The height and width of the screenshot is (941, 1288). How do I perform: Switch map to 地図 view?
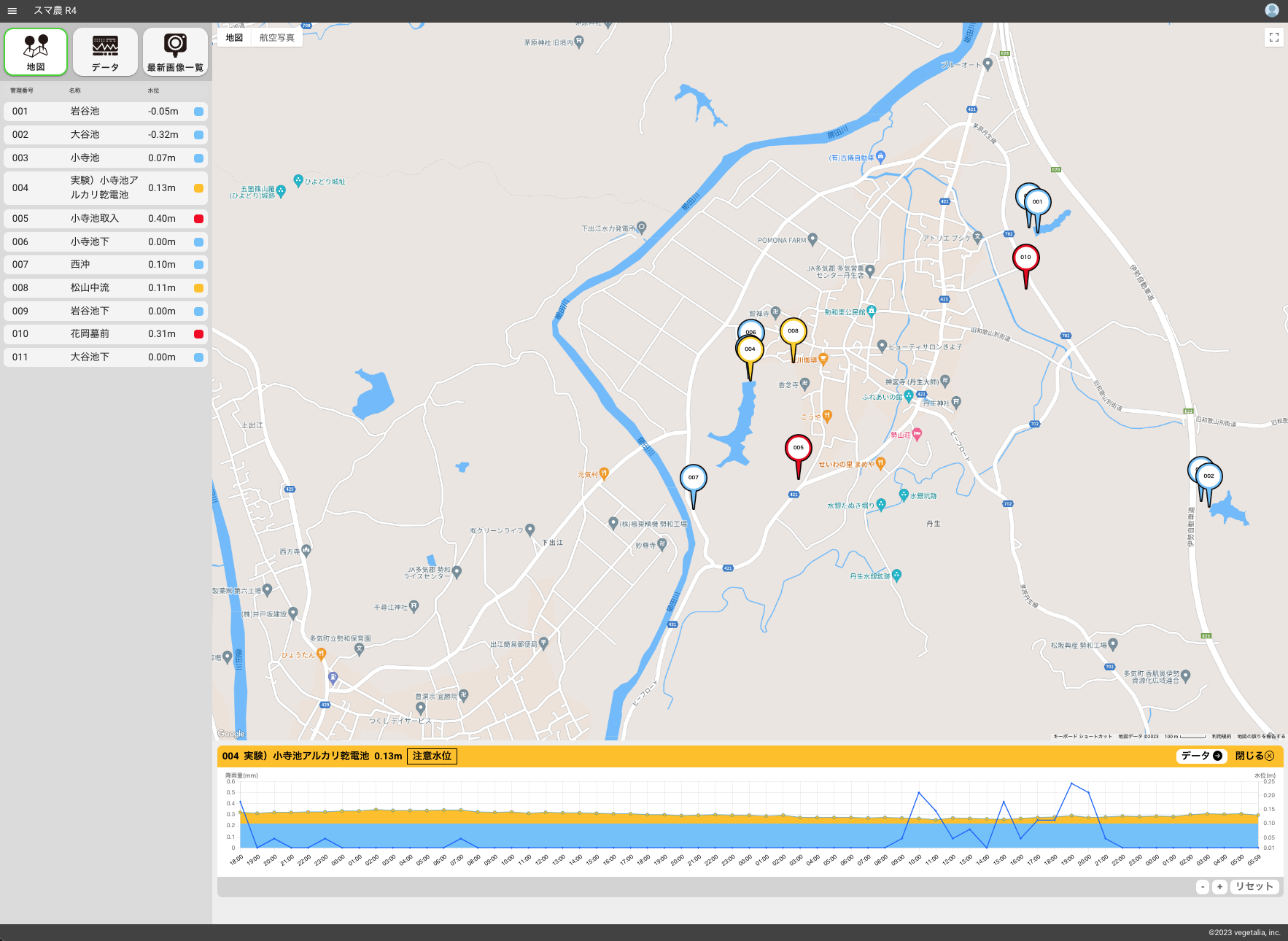234,38
